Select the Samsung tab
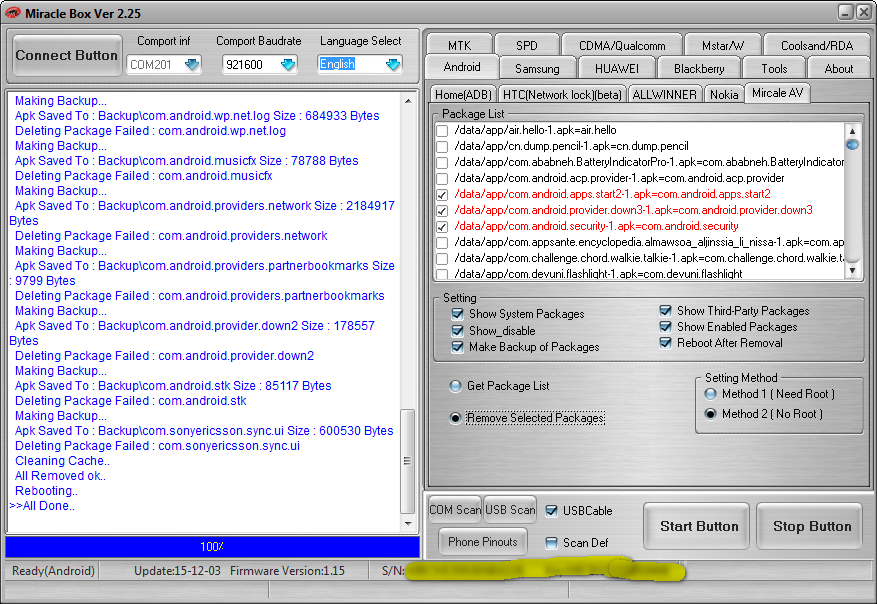This screenshot has width=877, height=604. click(537, 68)
